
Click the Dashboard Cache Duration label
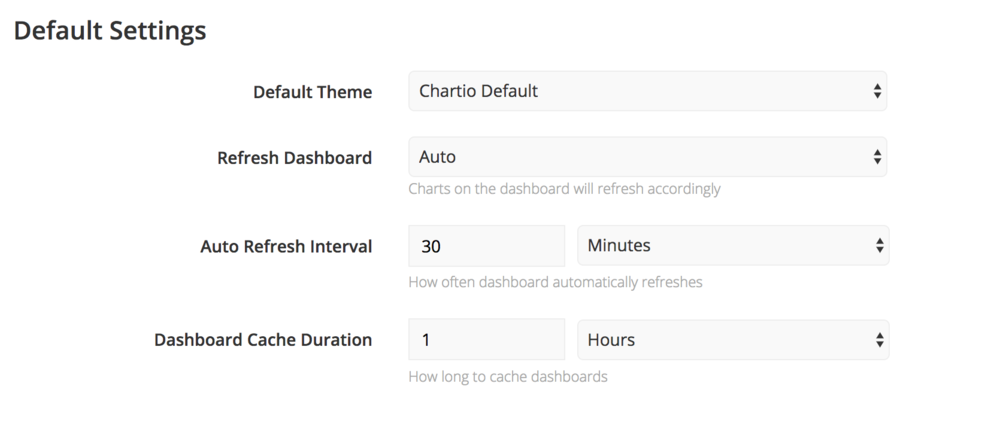tap(263, 339)
